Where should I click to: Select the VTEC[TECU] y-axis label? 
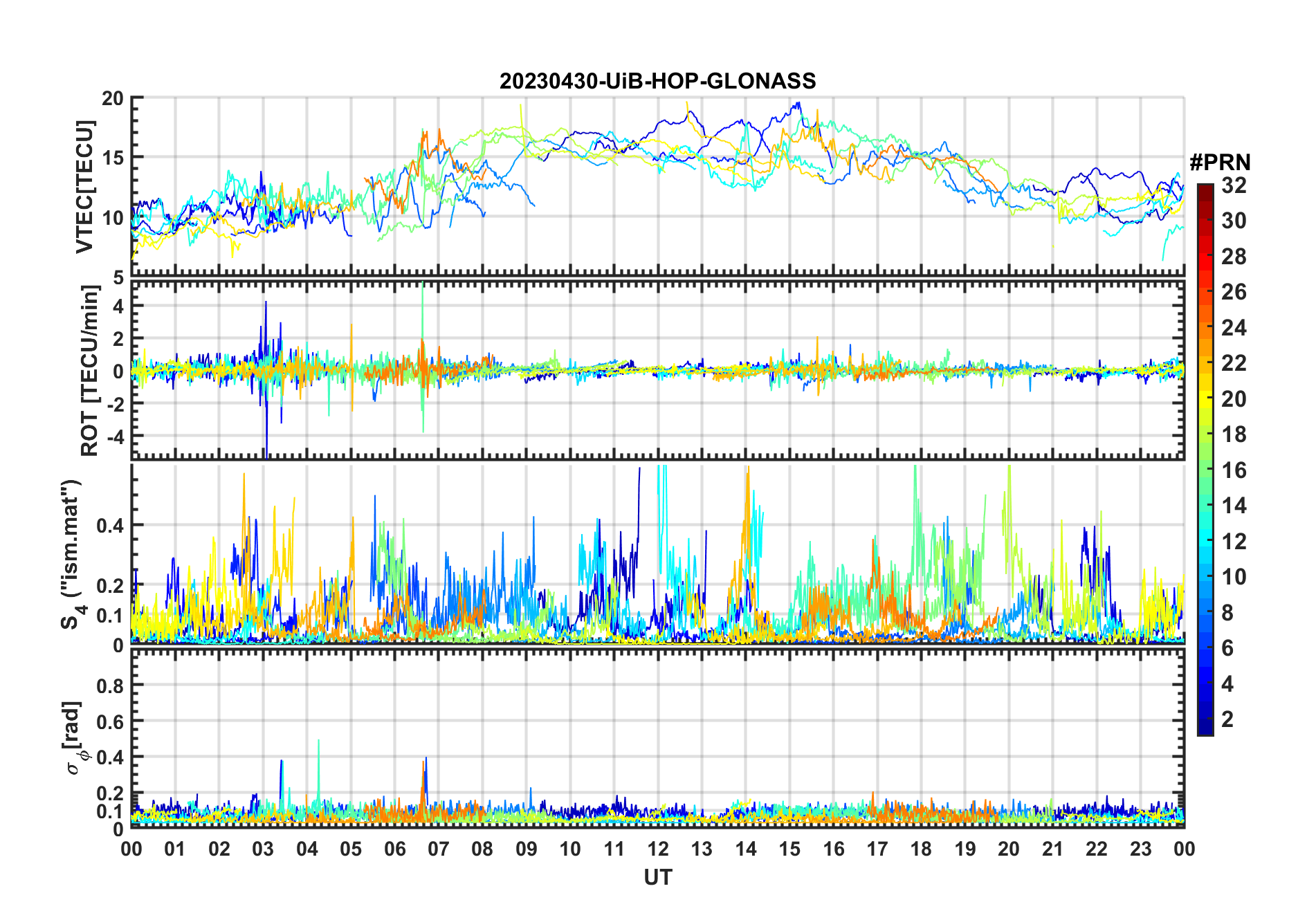(x=84, y=187)
